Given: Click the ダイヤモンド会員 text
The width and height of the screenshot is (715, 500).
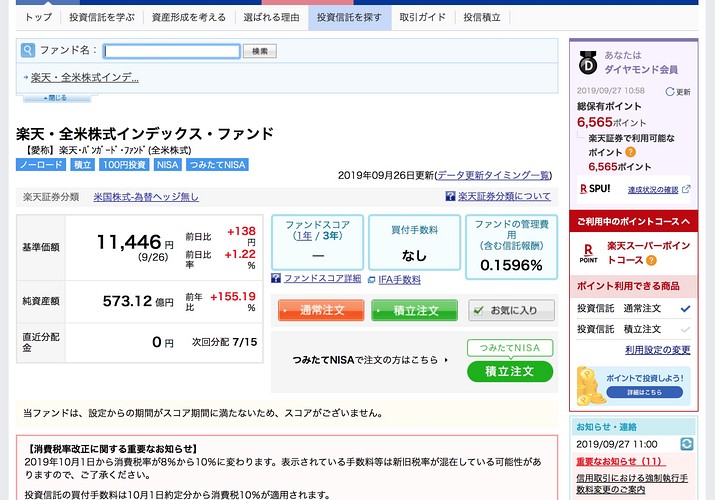Looking at the screenshot, I should pyautogui.click(x=641, y=69).
